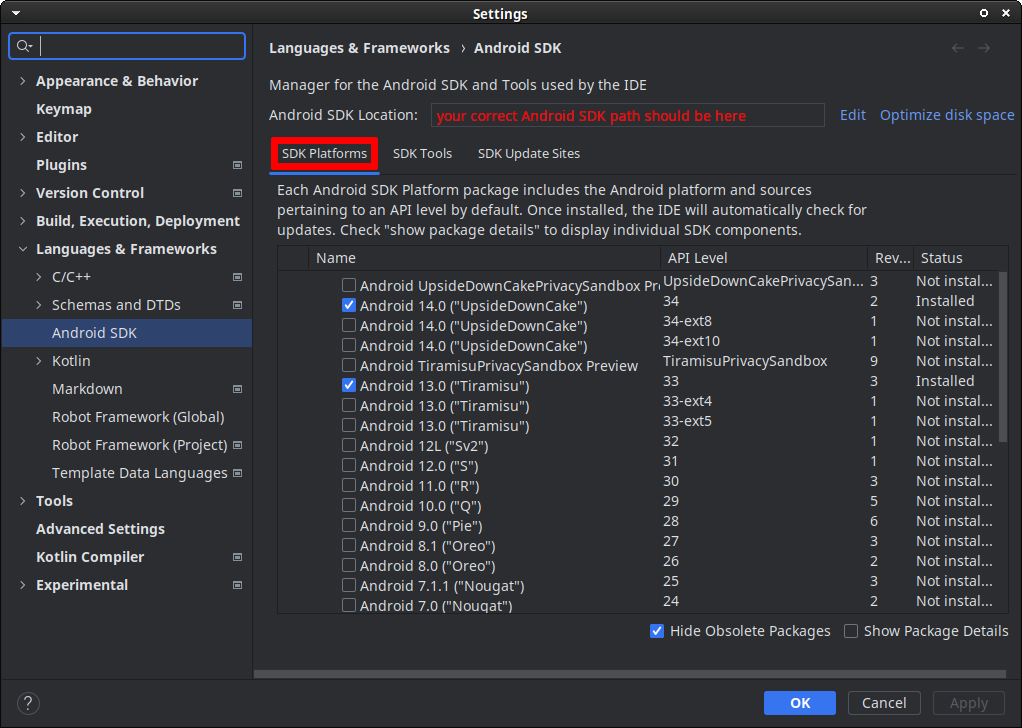Go back using the left arrow icon
1022x728 pixels.
[x=957, y=48]
